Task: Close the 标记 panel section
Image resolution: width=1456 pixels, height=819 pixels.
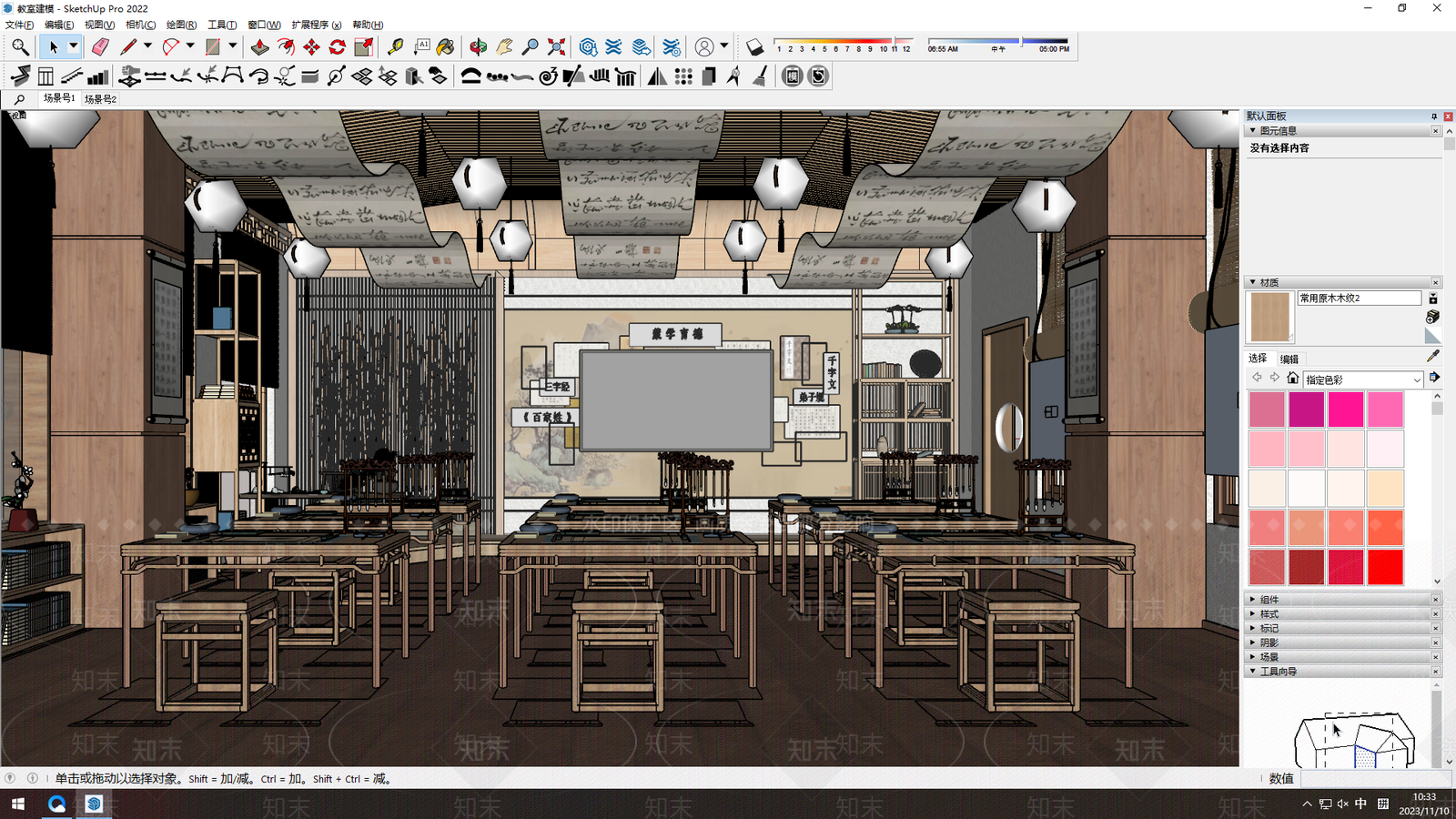Action: [1436, 629]
